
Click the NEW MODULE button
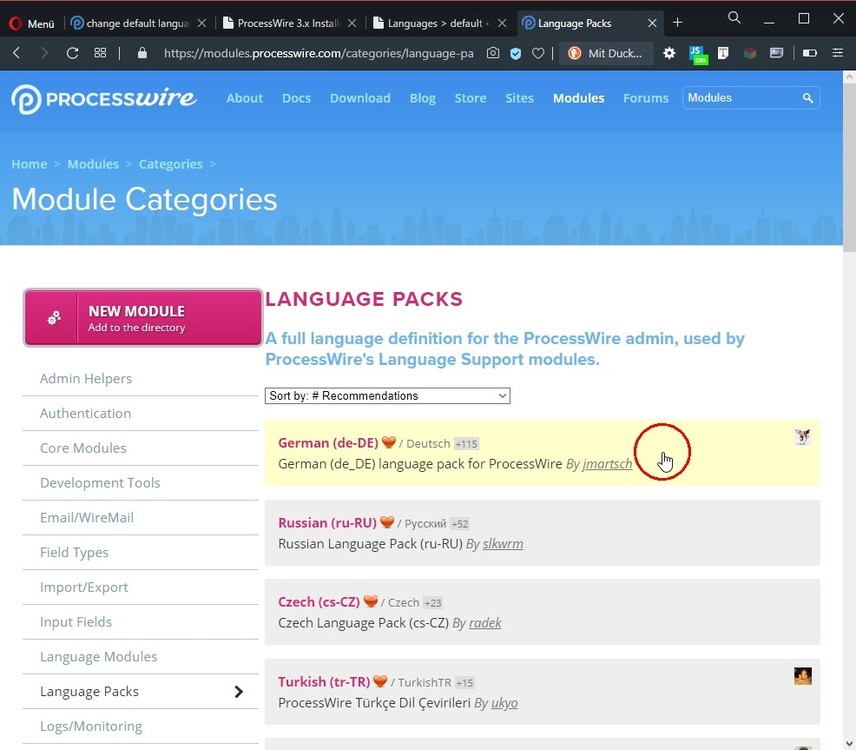point(143,318)
